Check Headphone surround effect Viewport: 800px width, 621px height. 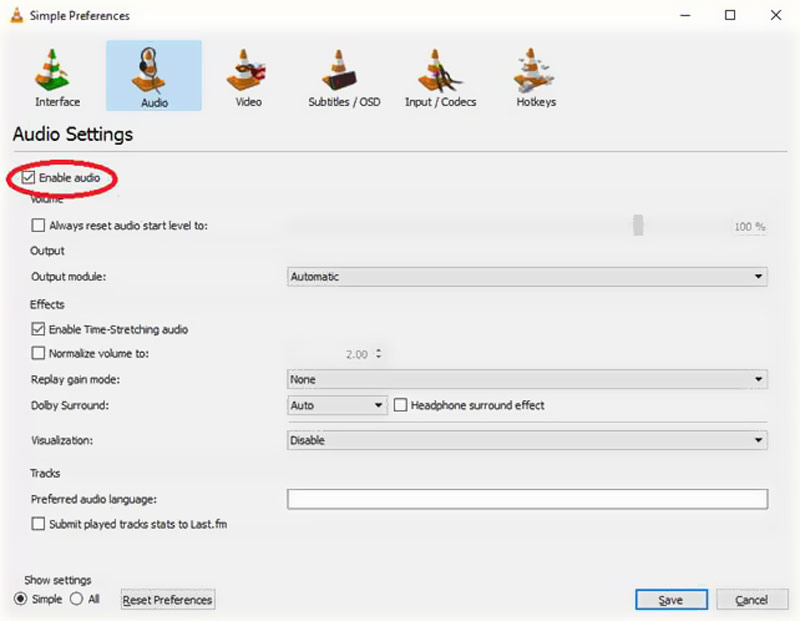(x=400, y=405)
